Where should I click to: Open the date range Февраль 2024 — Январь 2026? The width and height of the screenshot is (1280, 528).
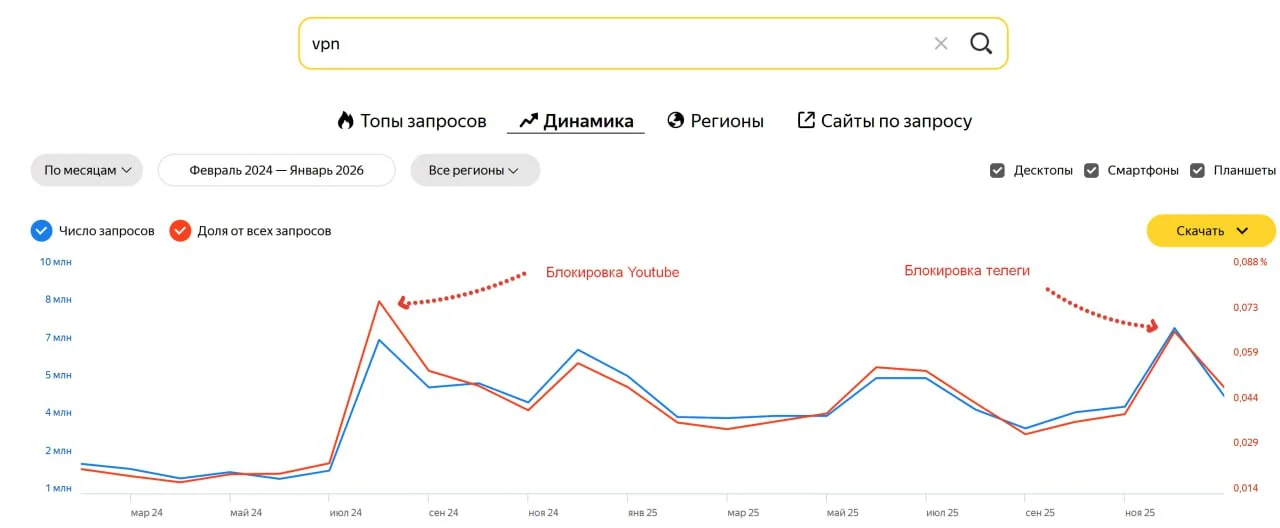(x=277, y=170)
